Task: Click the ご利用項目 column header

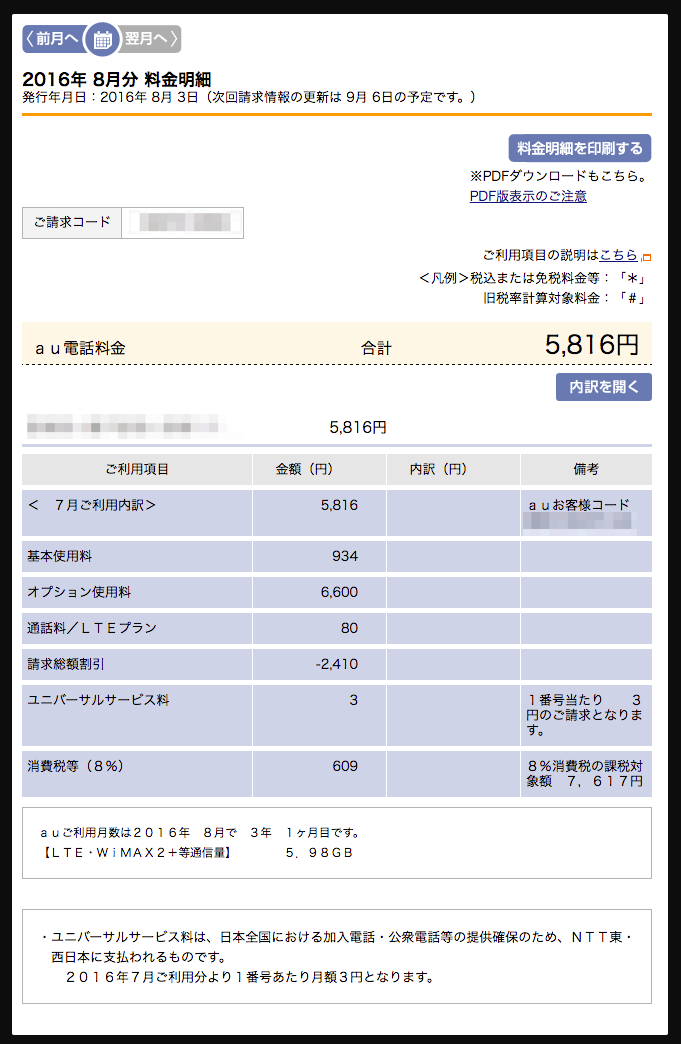Action: tap(137, 469)
